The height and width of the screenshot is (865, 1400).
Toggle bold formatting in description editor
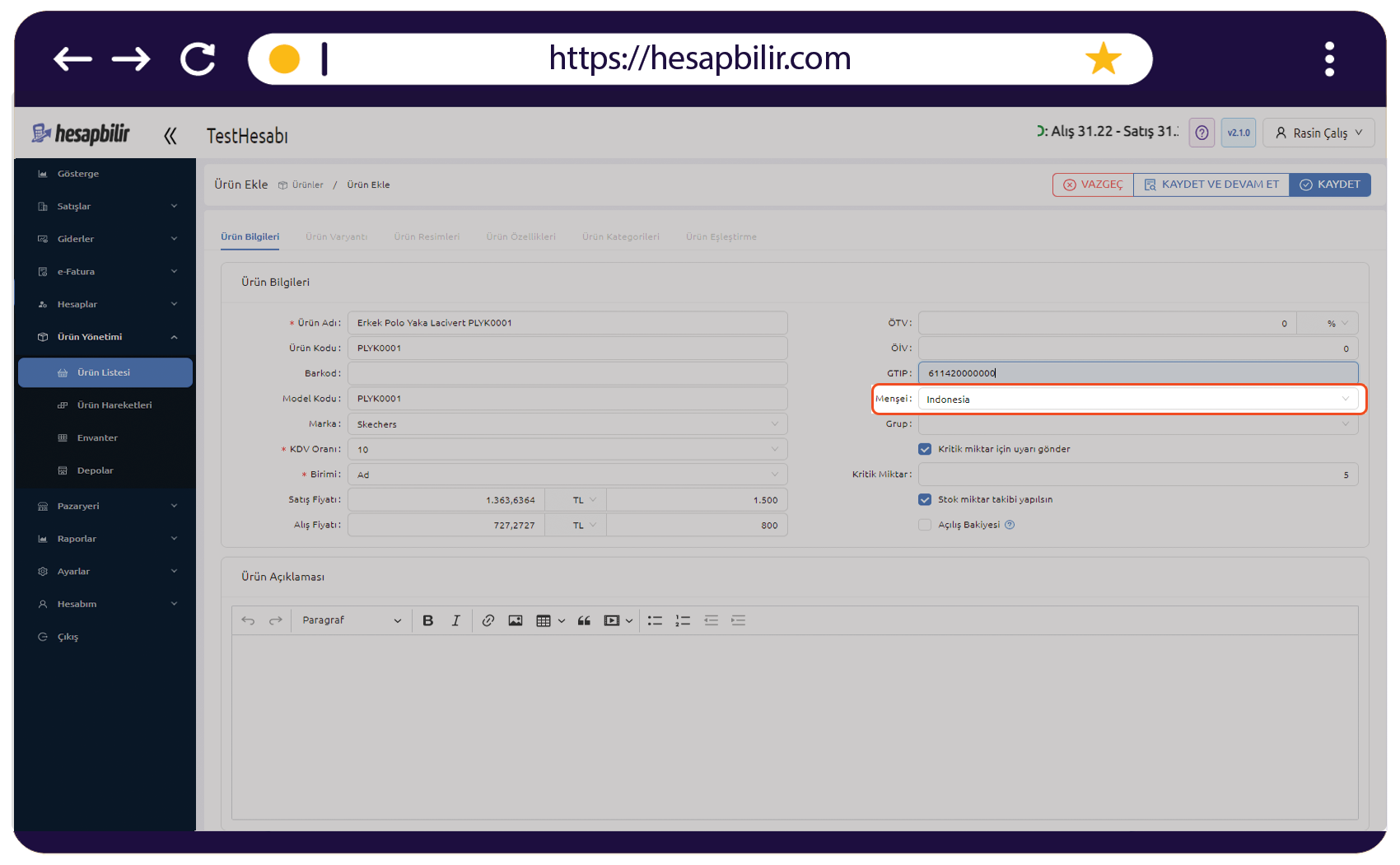coord(427,621)
